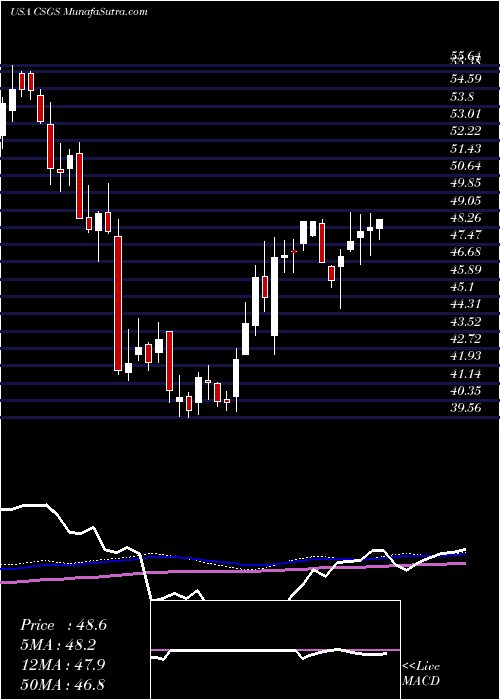Viewport: 500px width, 700px height.
Task: Click the 12MA : 47.9 legend entry
Action: (x=63, y=665)
